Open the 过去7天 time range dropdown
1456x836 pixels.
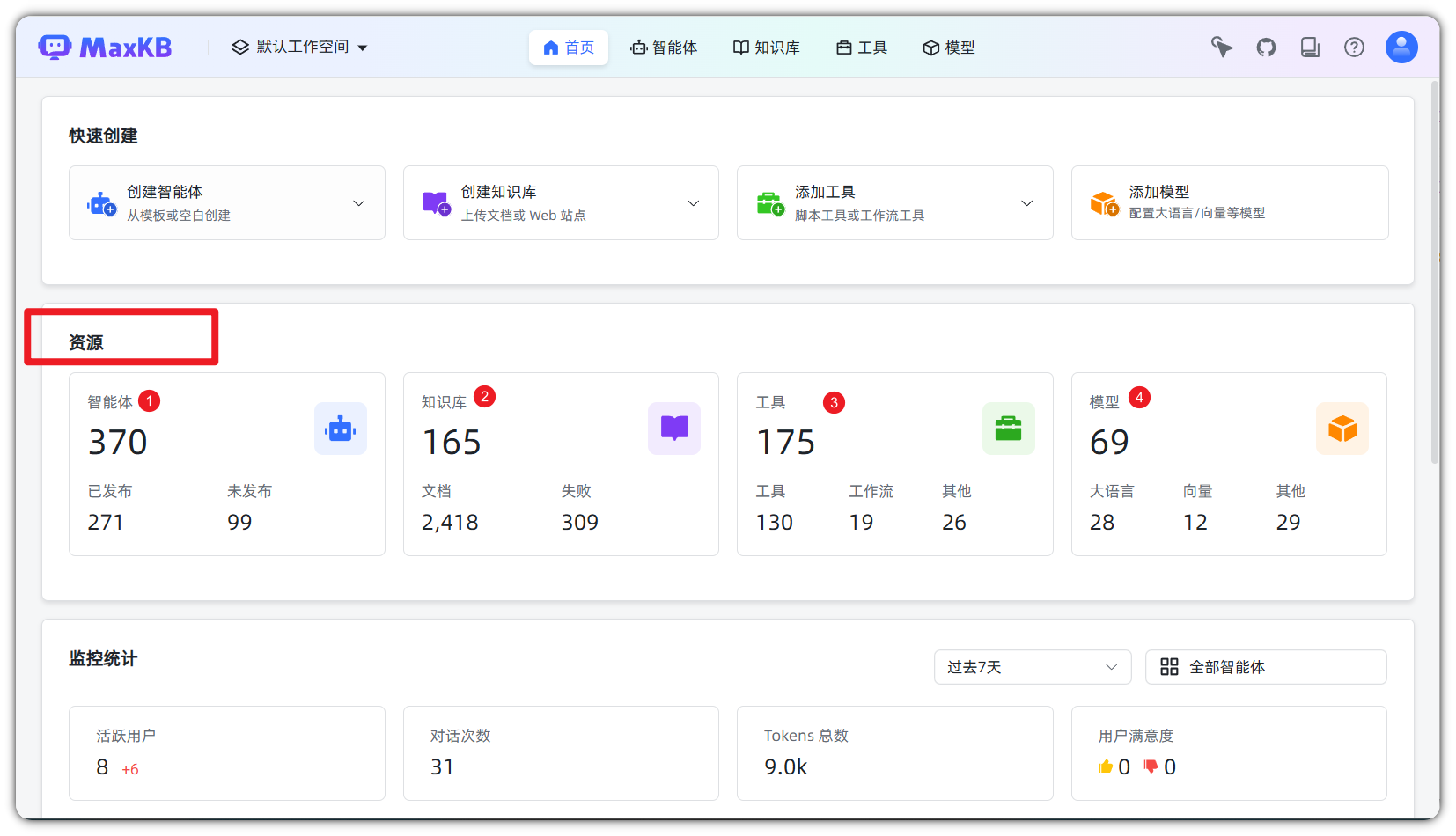tap(1033, 667)
